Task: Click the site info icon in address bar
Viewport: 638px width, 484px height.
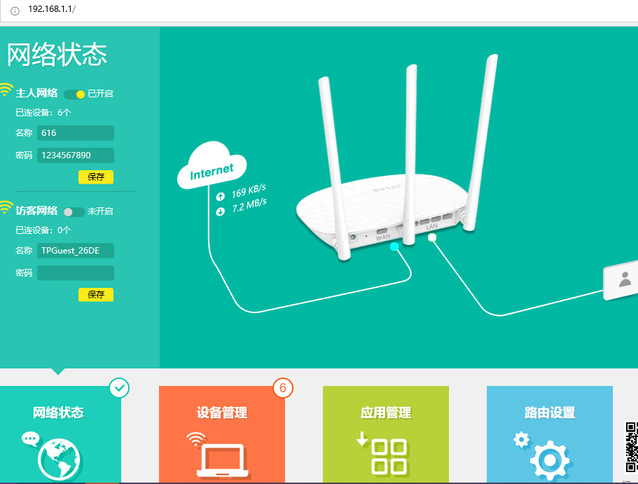Action: pos(15,11)
